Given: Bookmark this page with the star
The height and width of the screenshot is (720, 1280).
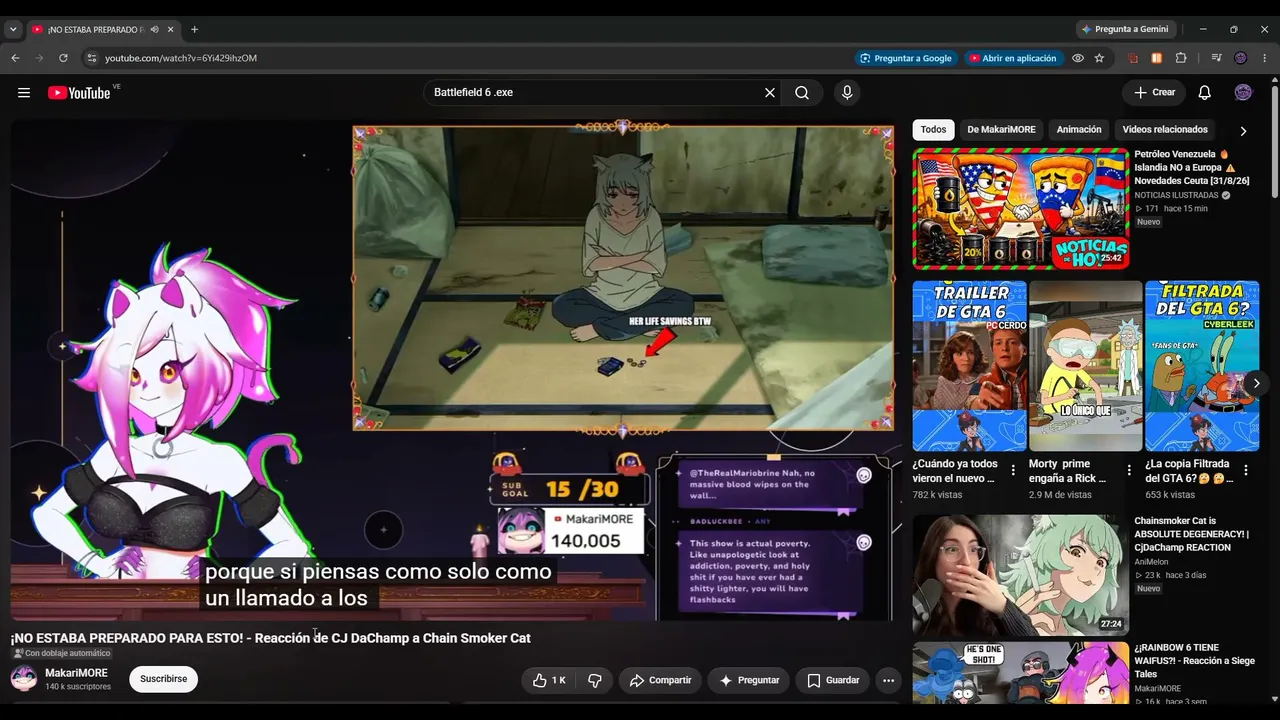Looking at the screenshot, I should point(1099,58).
